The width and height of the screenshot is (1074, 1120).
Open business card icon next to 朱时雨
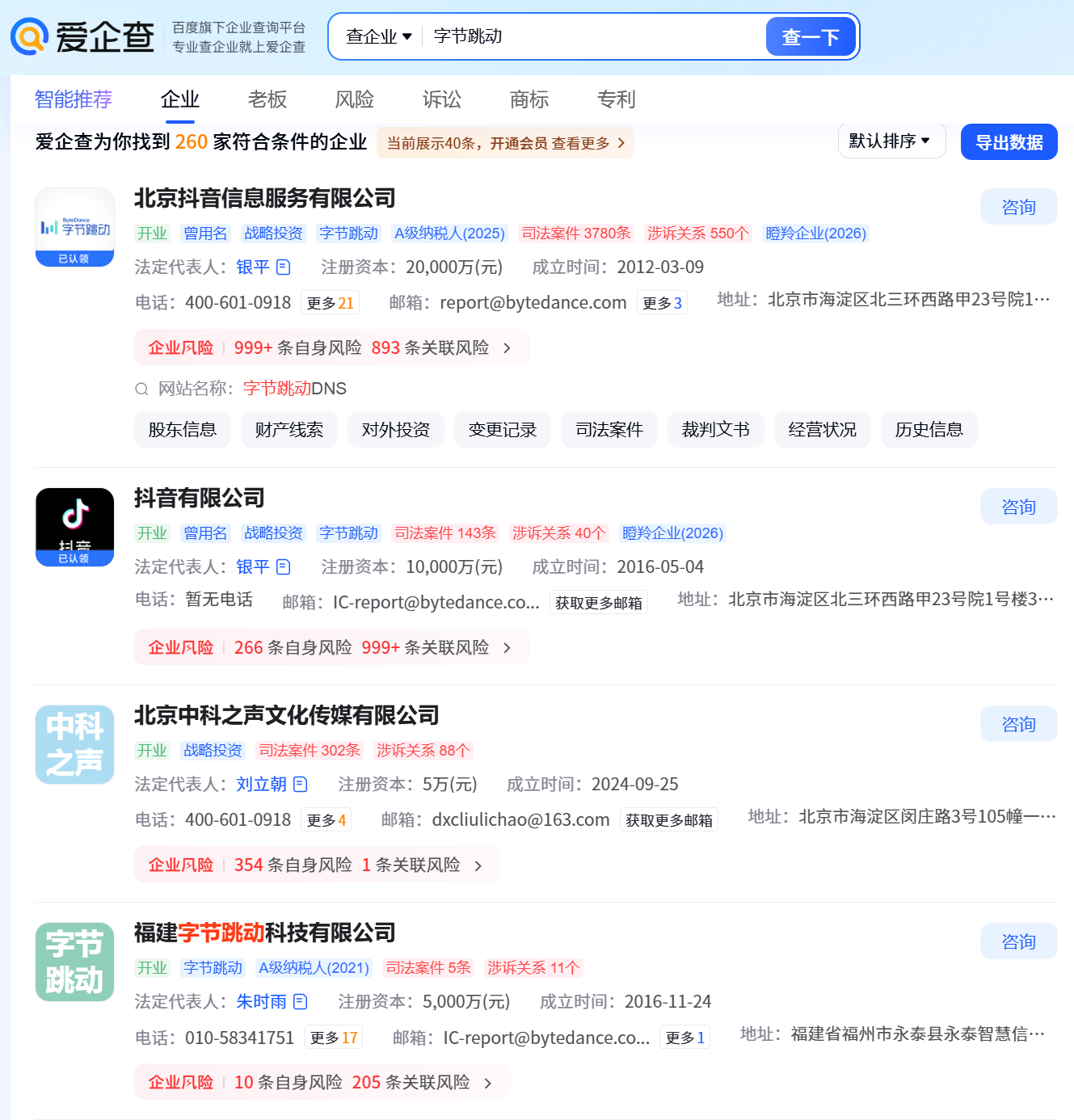pyautogui.click(x=300, y=1001)
